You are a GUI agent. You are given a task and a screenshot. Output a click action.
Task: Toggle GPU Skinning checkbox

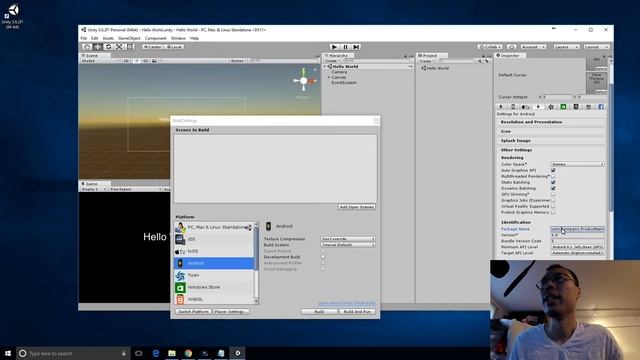[x=553, y=194]
